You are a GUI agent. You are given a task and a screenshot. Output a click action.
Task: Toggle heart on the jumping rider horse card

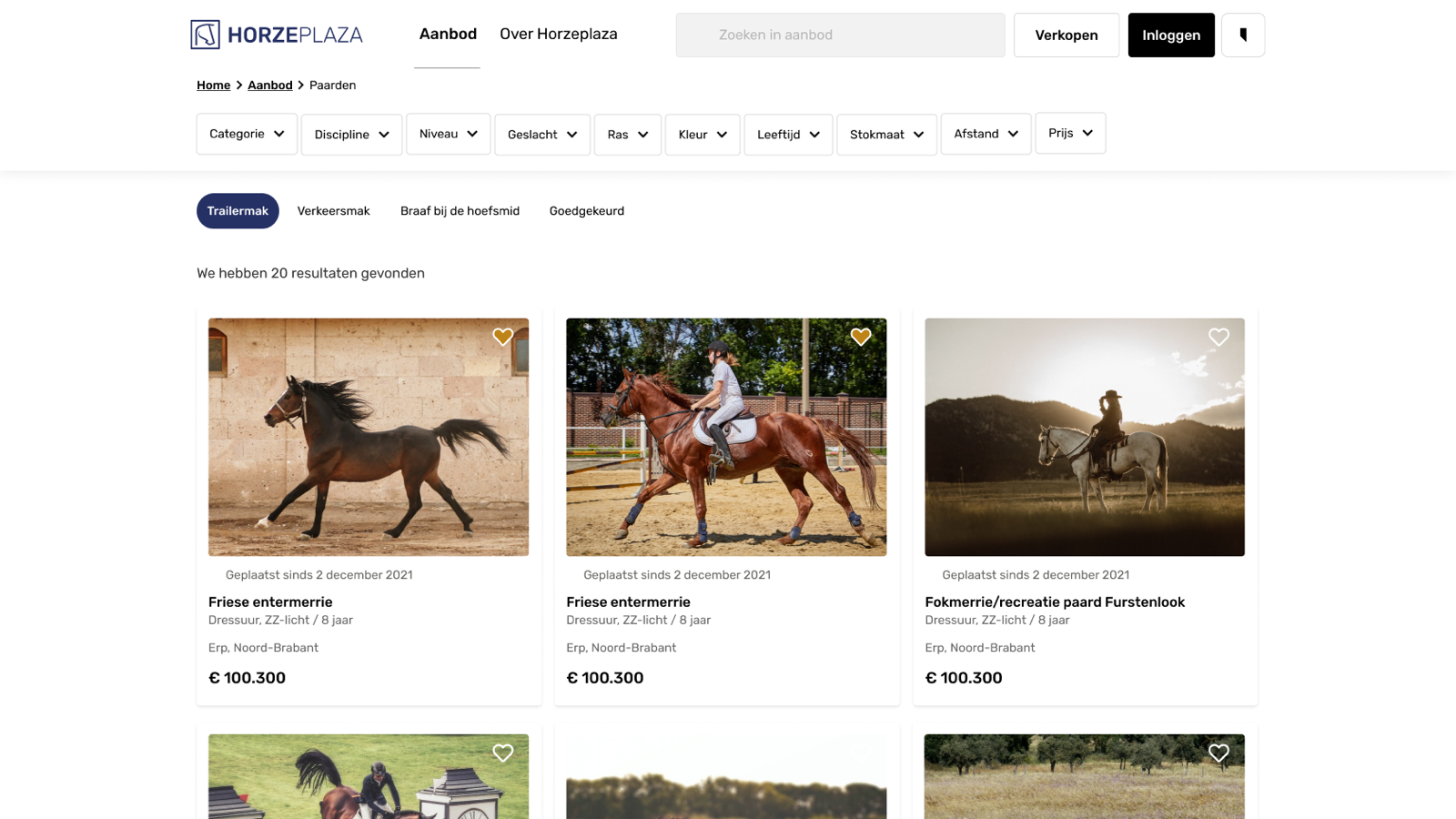coord(861,337)
